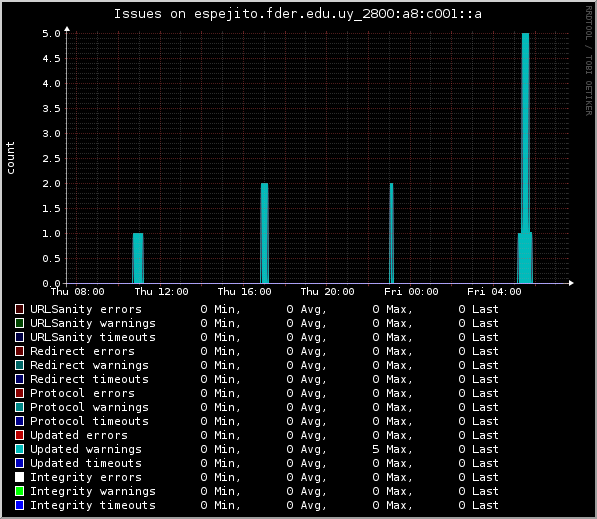Click the Integrity timeouts blue swatch
The width and height of the screenshot is (597, 519).
pos(19,505)
